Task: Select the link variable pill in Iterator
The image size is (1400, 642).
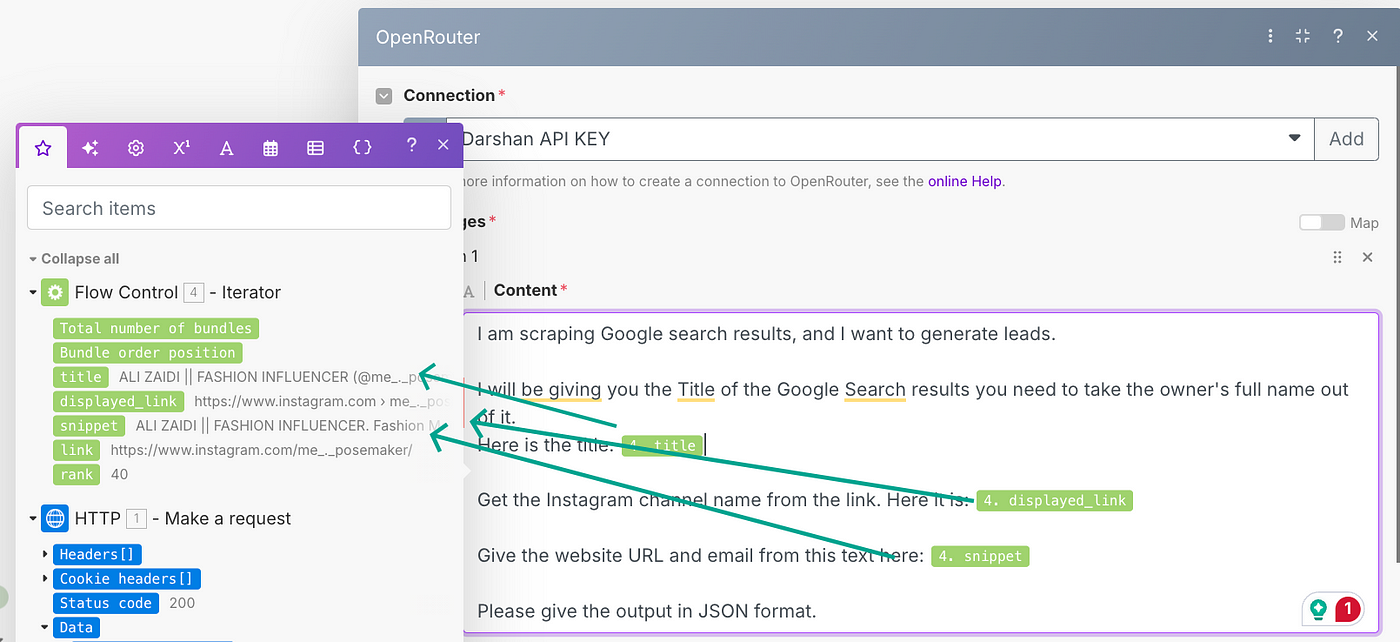Action: tap(77, 450)
